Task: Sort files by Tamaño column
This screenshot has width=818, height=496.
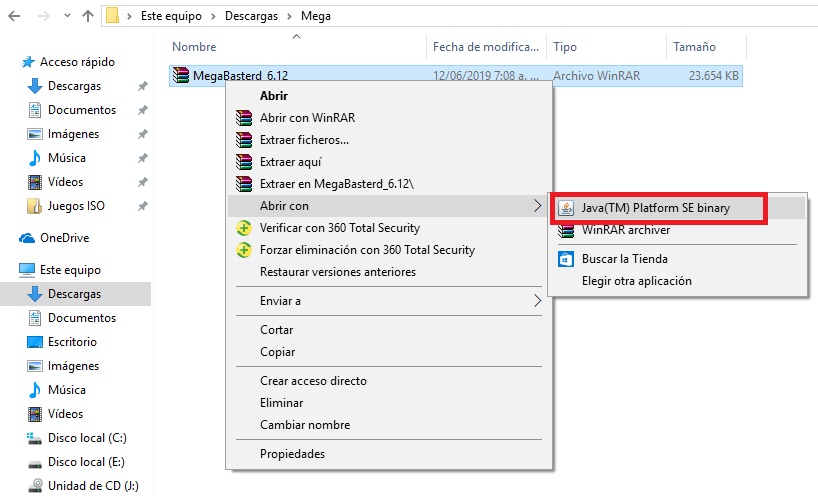Action: (x=694, y=47)
